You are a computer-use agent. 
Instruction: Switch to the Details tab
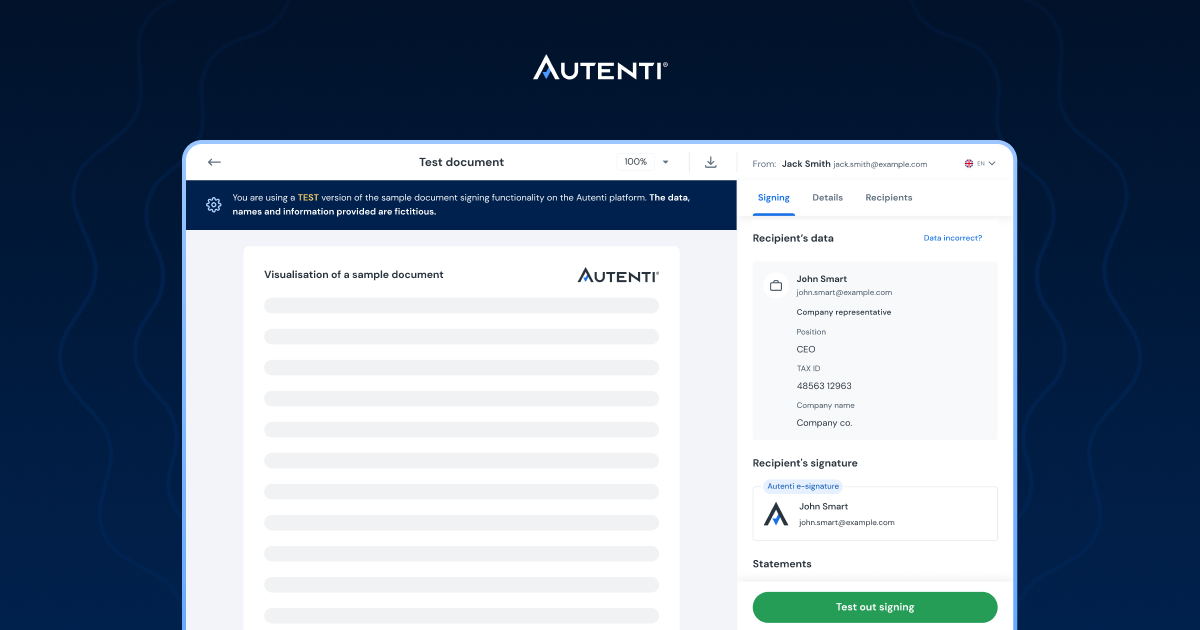(827, 198)
